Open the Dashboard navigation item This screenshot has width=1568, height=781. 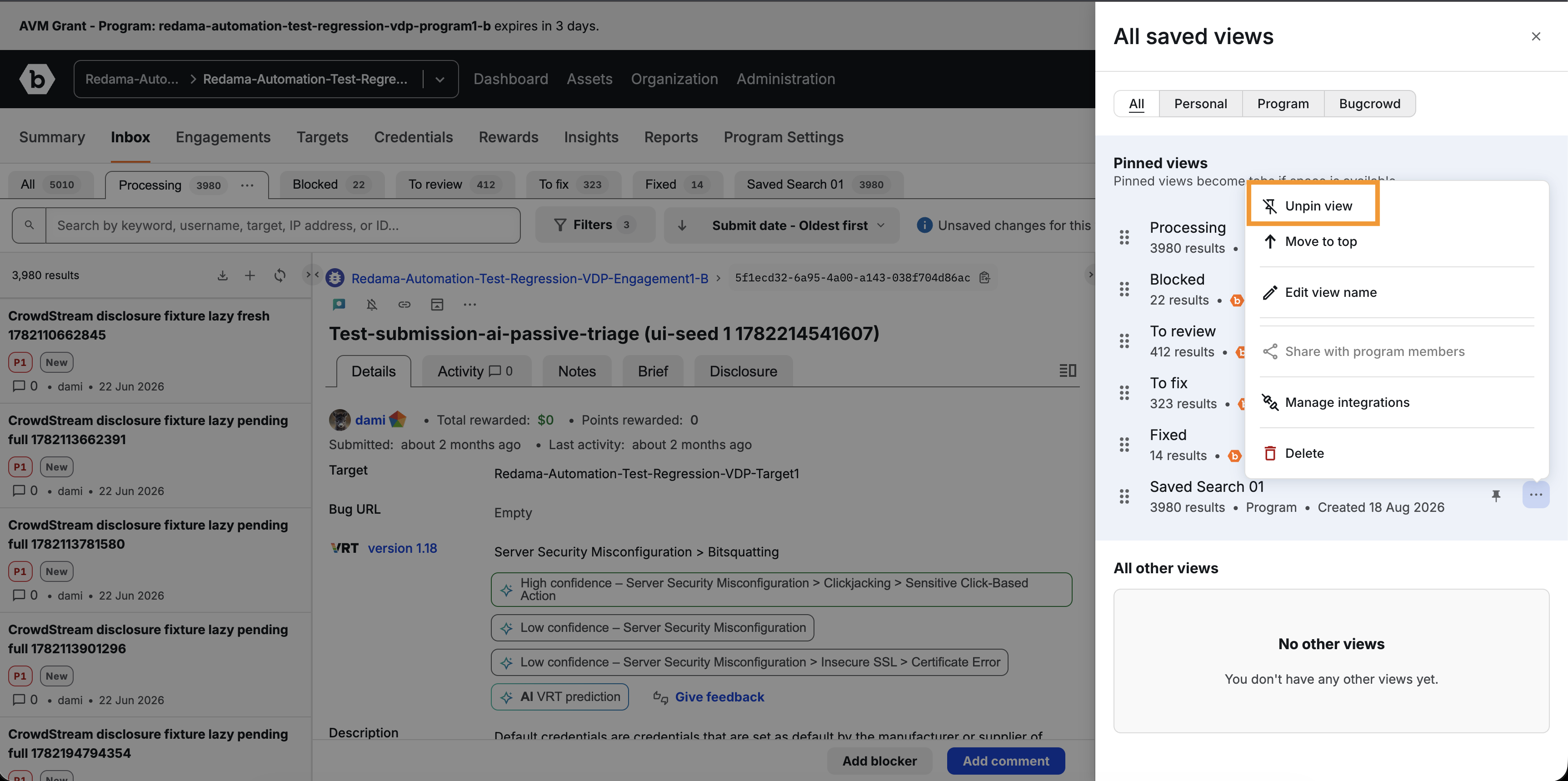point(511,79)
